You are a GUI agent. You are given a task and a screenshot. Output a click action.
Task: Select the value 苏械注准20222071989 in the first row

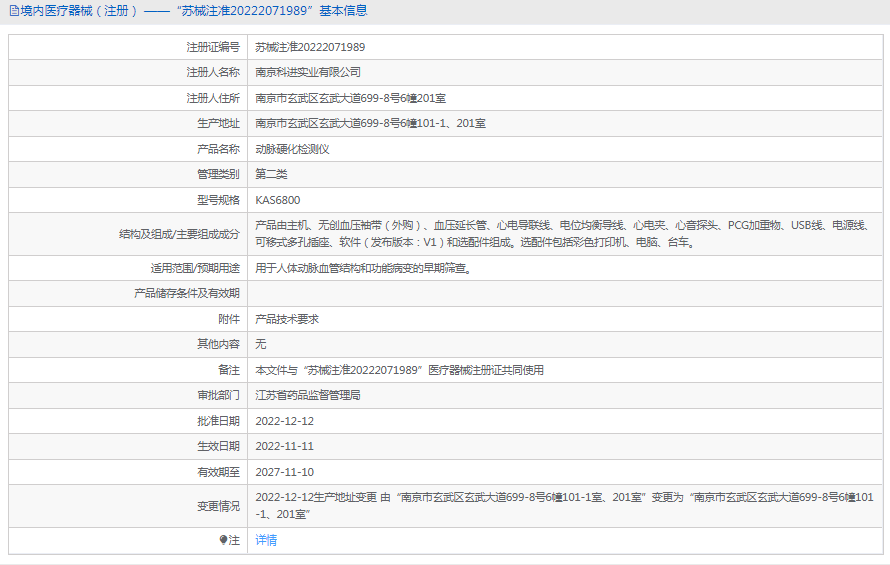click(310, 47)
